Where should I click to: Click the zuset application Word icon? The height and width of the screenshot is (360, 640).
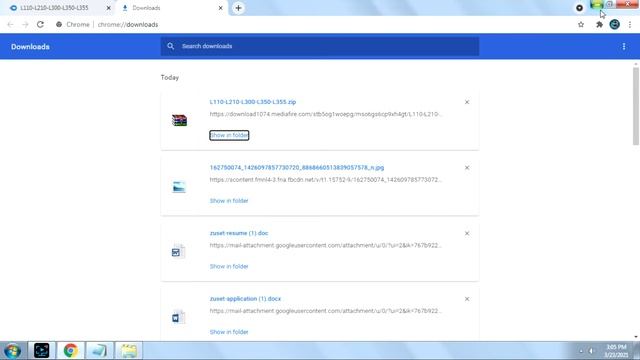click(178, 317)
